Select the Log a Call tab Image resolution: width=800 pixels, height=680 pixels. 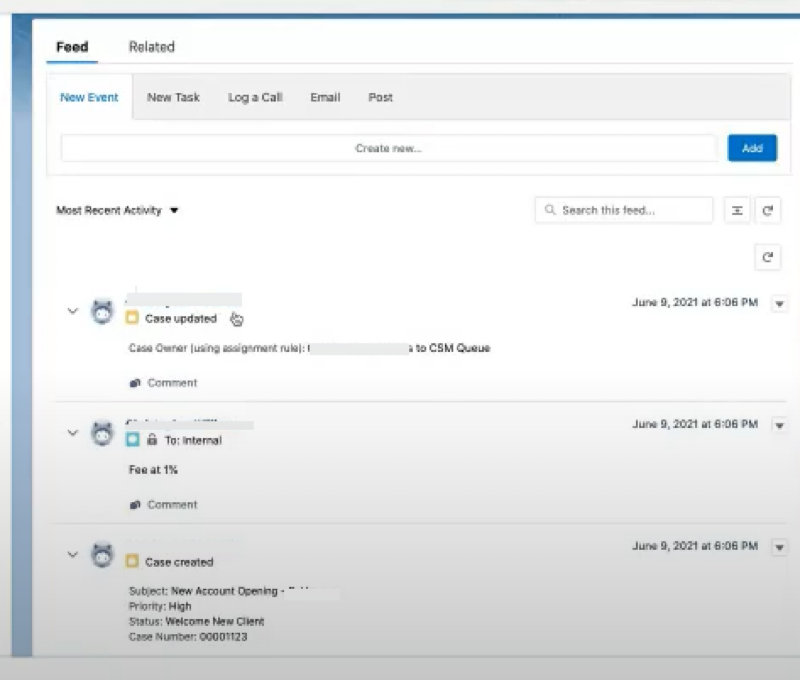(x=255, y=98)
